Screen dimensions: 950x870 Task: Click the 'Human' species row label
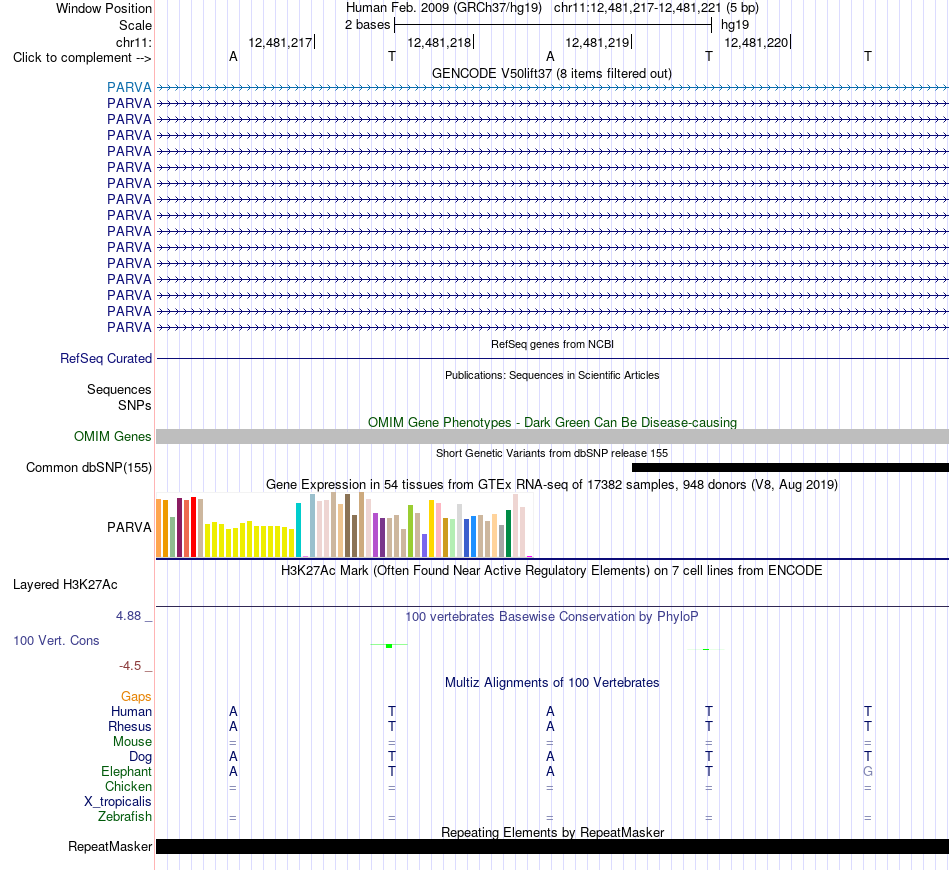pos(131,711)
